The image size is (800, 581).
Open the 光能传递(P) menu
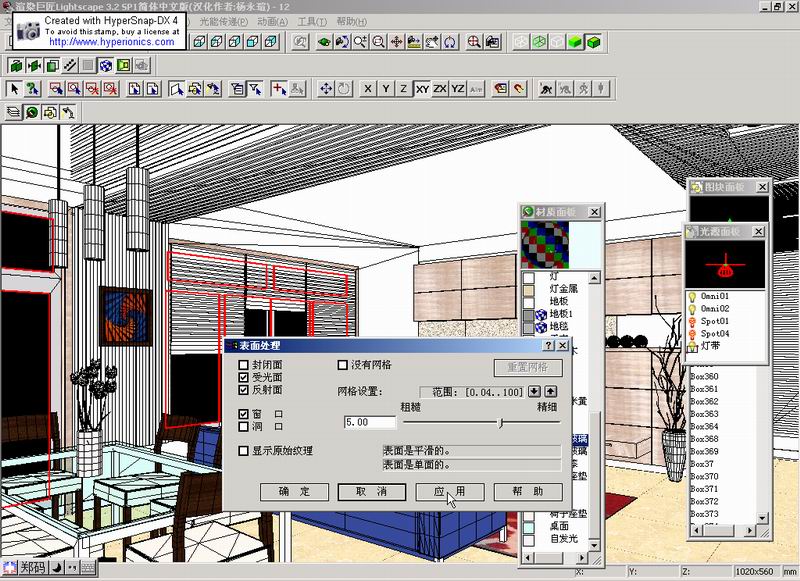223,21
